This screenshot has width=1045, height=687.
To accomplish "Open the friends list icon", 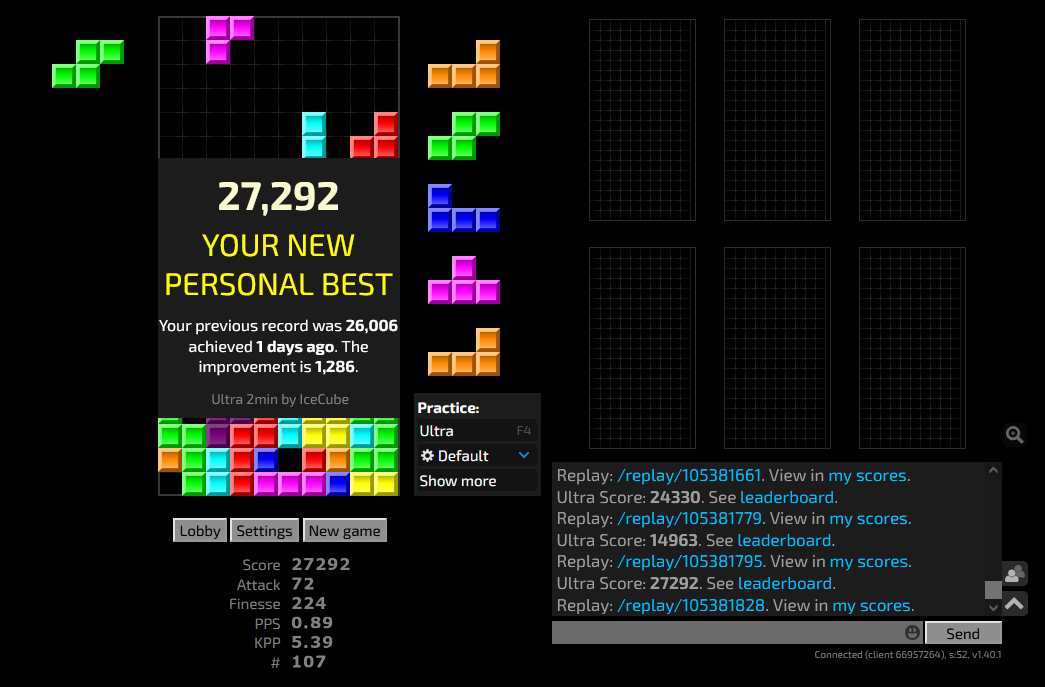I will click(1014, 574).
